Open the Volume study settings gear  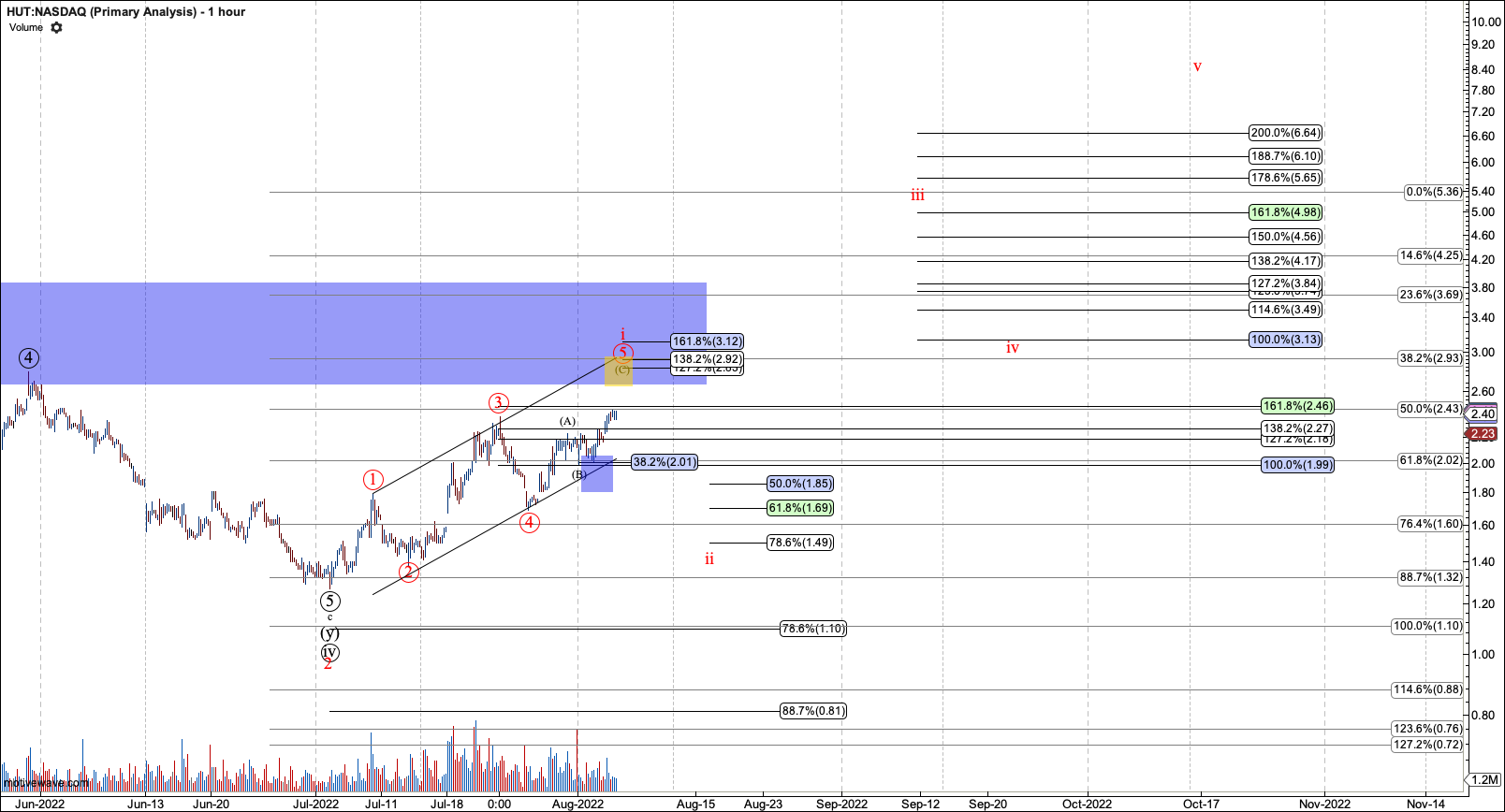56,27
